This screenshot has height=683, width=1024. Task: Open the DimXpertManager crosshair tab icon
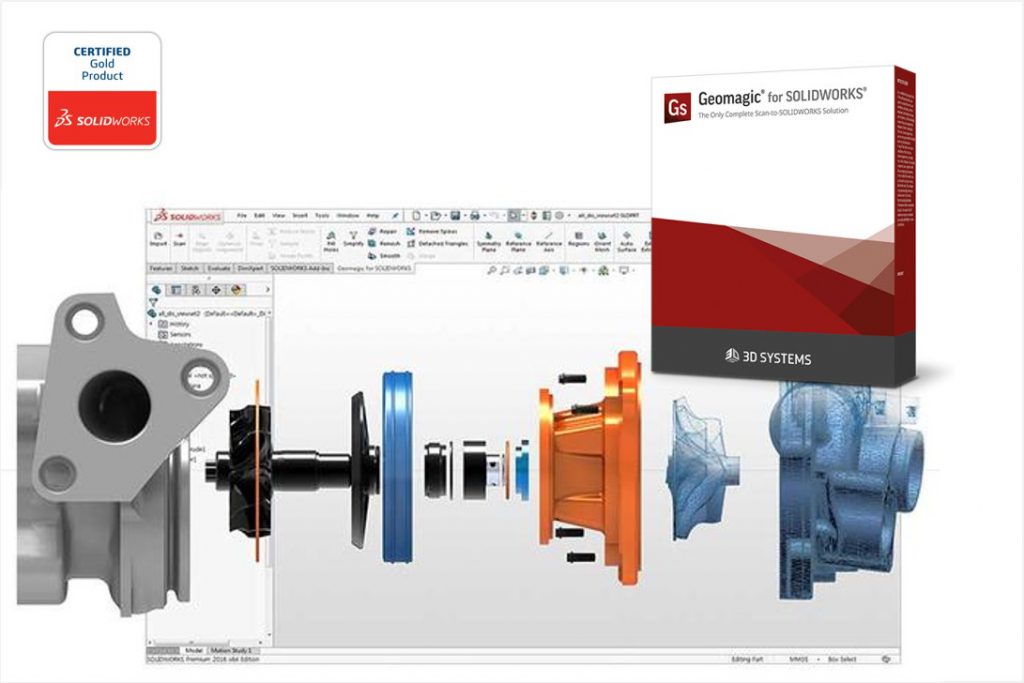(x=216, y=290)
